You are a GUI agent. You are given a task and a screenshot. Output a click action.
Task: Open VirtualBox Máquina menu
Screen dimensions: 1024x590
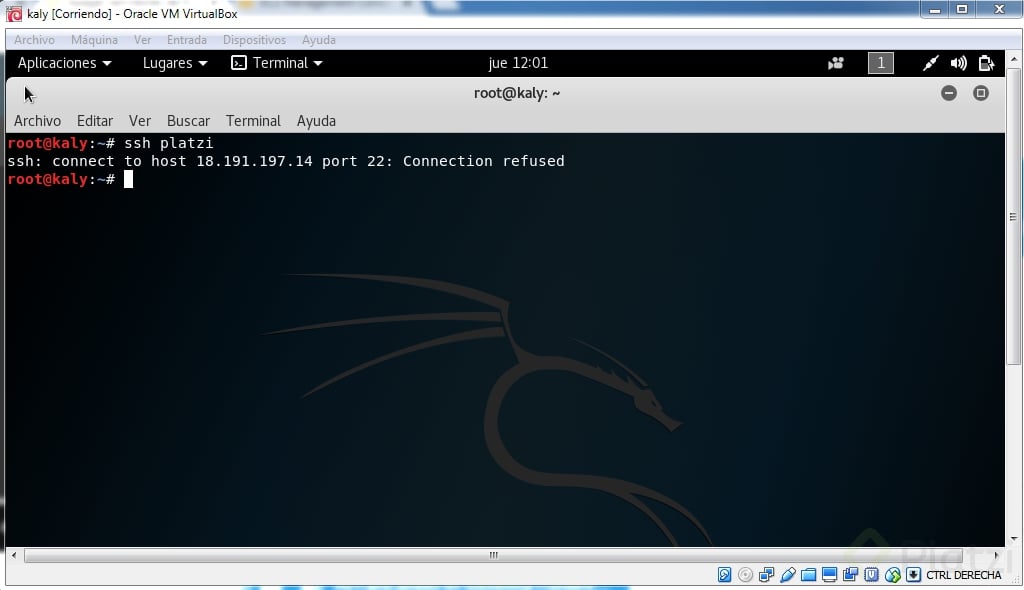tap(94, 40)
